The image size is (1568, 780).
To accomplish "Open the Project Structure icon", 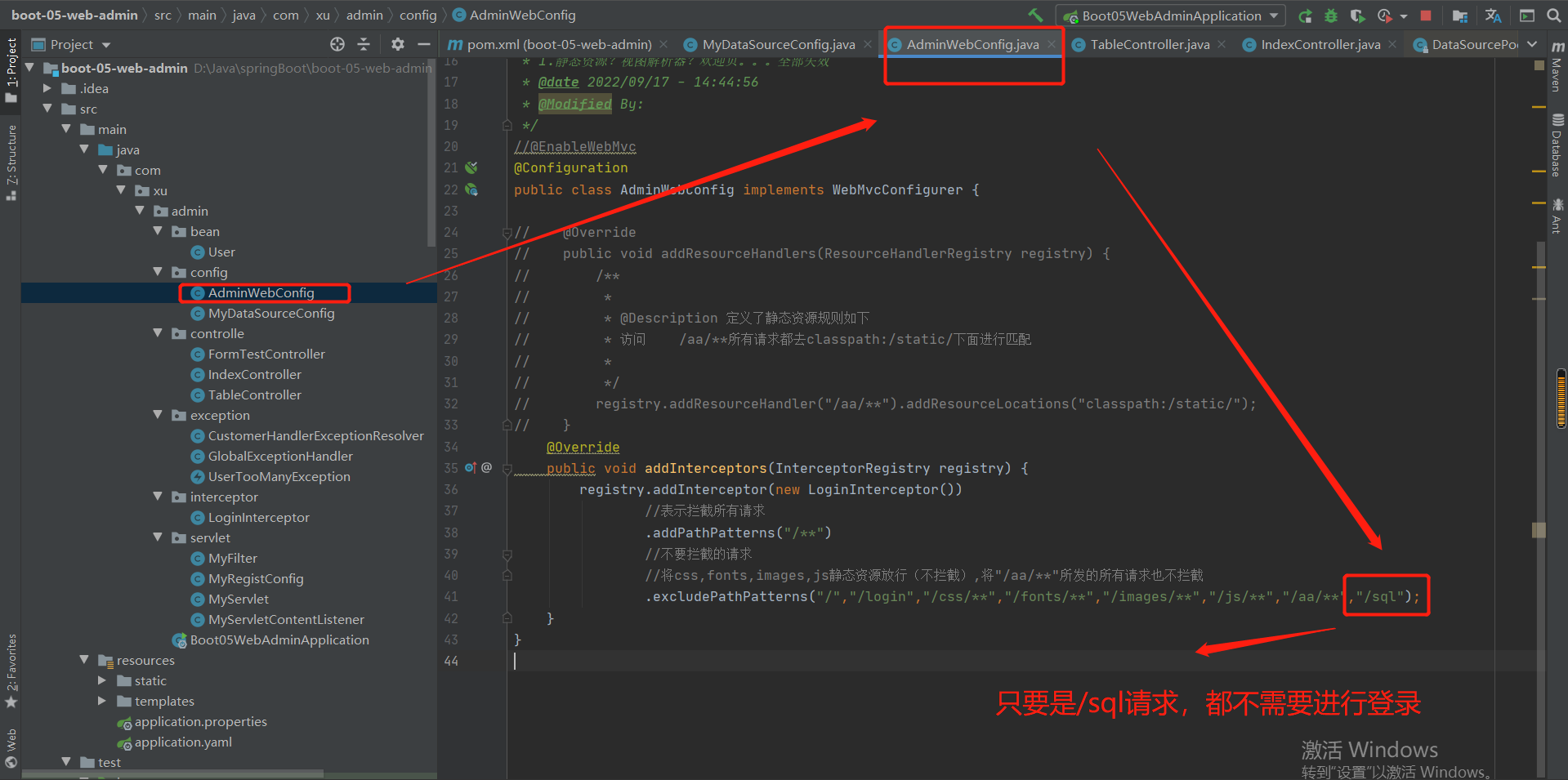I will tap(1460, 16).
